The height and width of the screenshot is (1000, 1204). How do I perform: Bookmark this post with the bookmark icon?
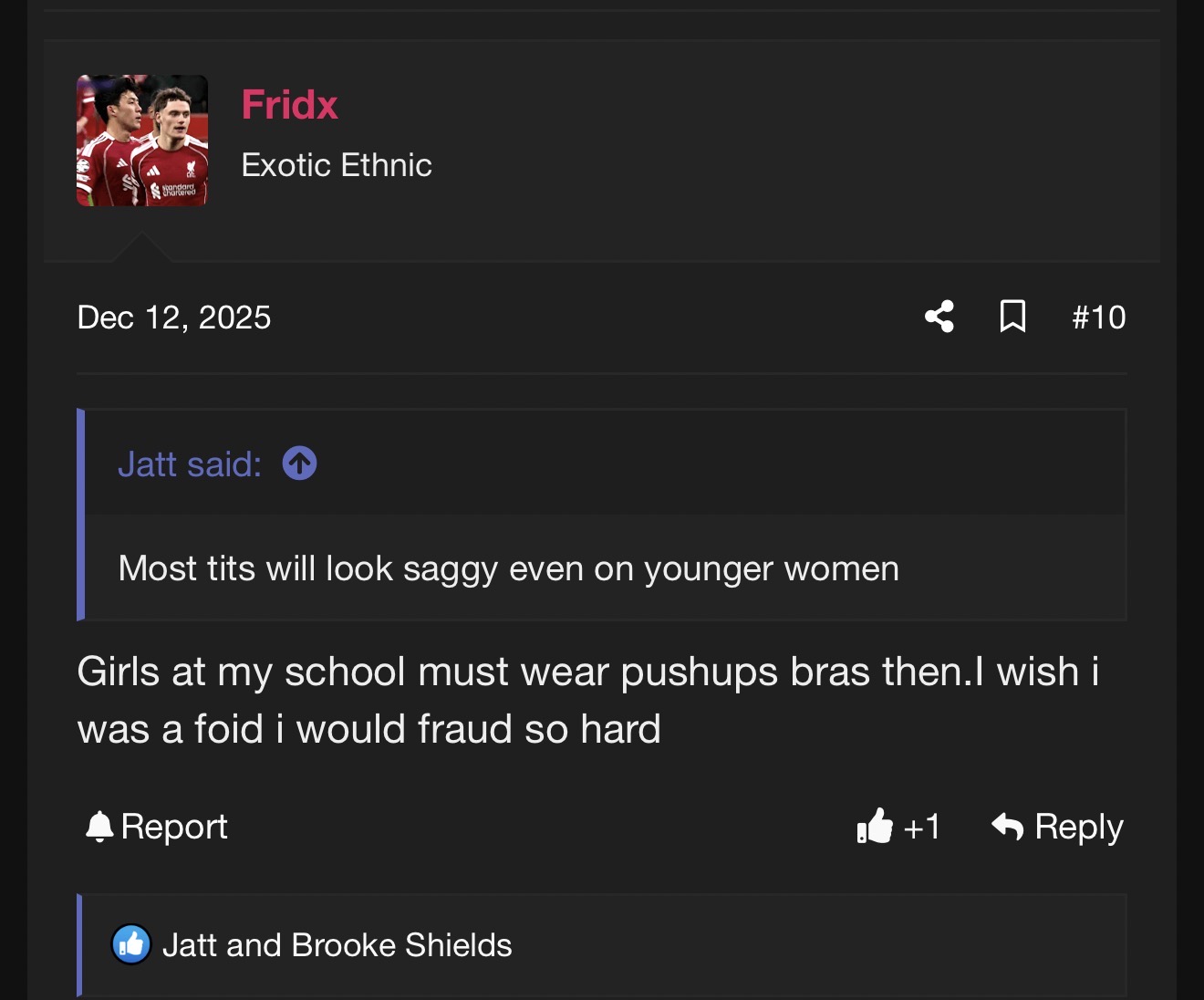(x=1012, y=317)
